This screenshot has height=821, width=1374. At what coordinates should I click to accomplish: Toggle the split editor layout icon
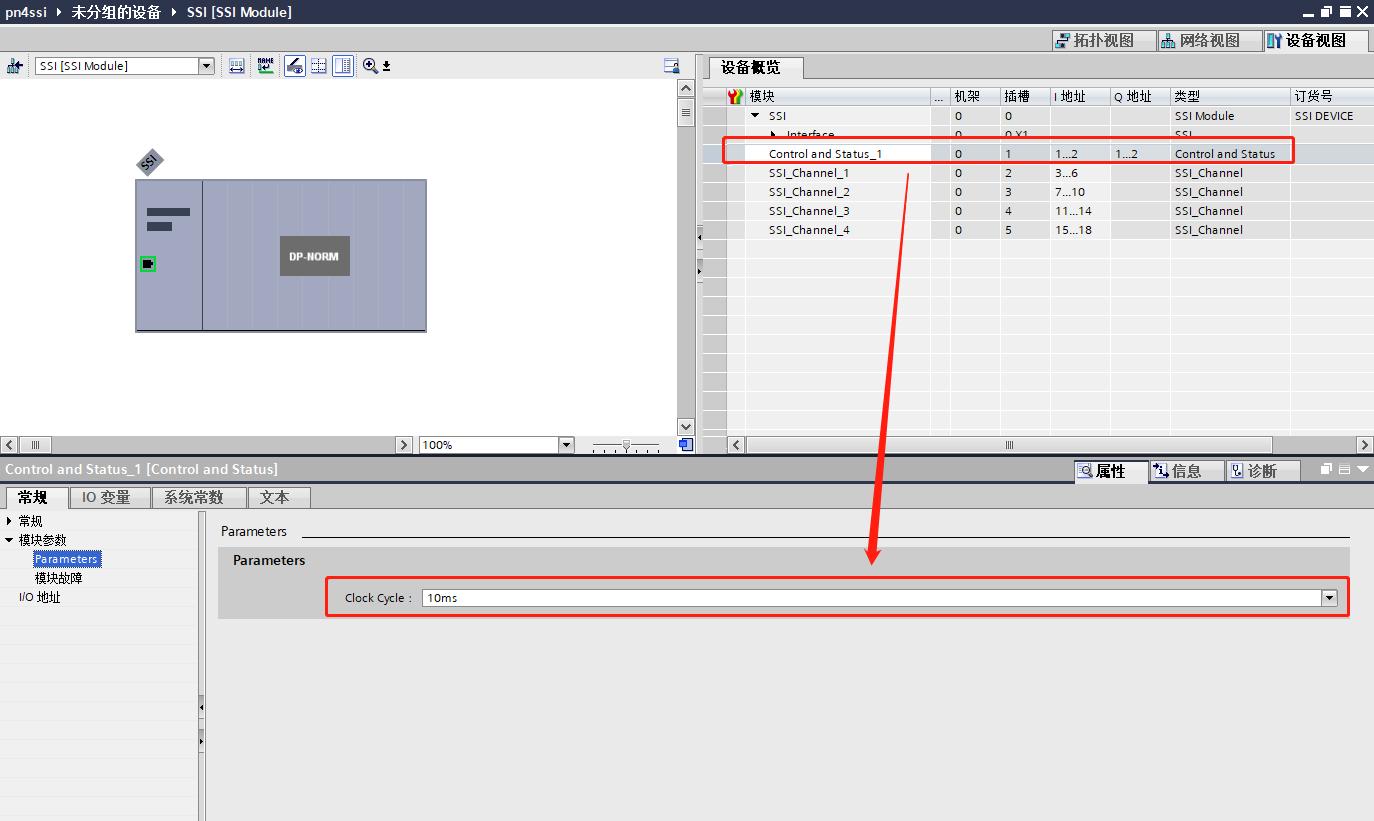343,66
